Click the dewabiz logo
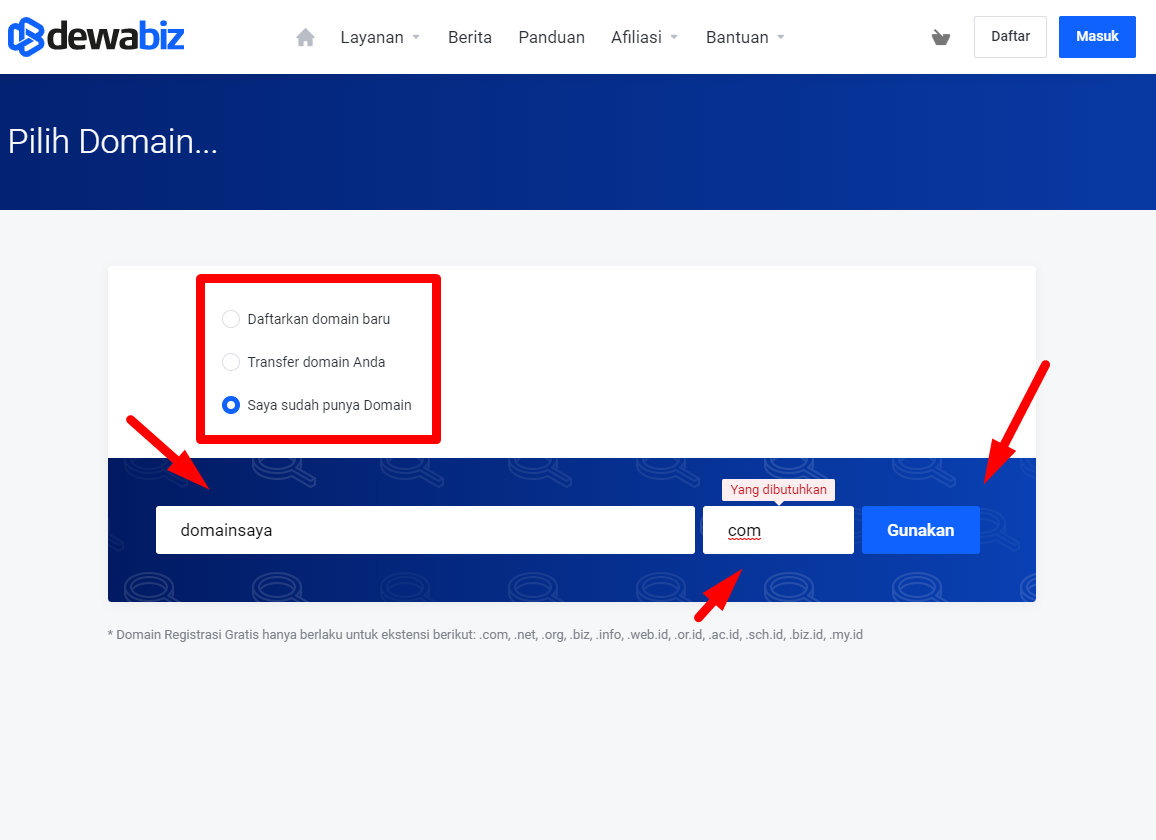 pyautogui.click(x=96, y=36)
